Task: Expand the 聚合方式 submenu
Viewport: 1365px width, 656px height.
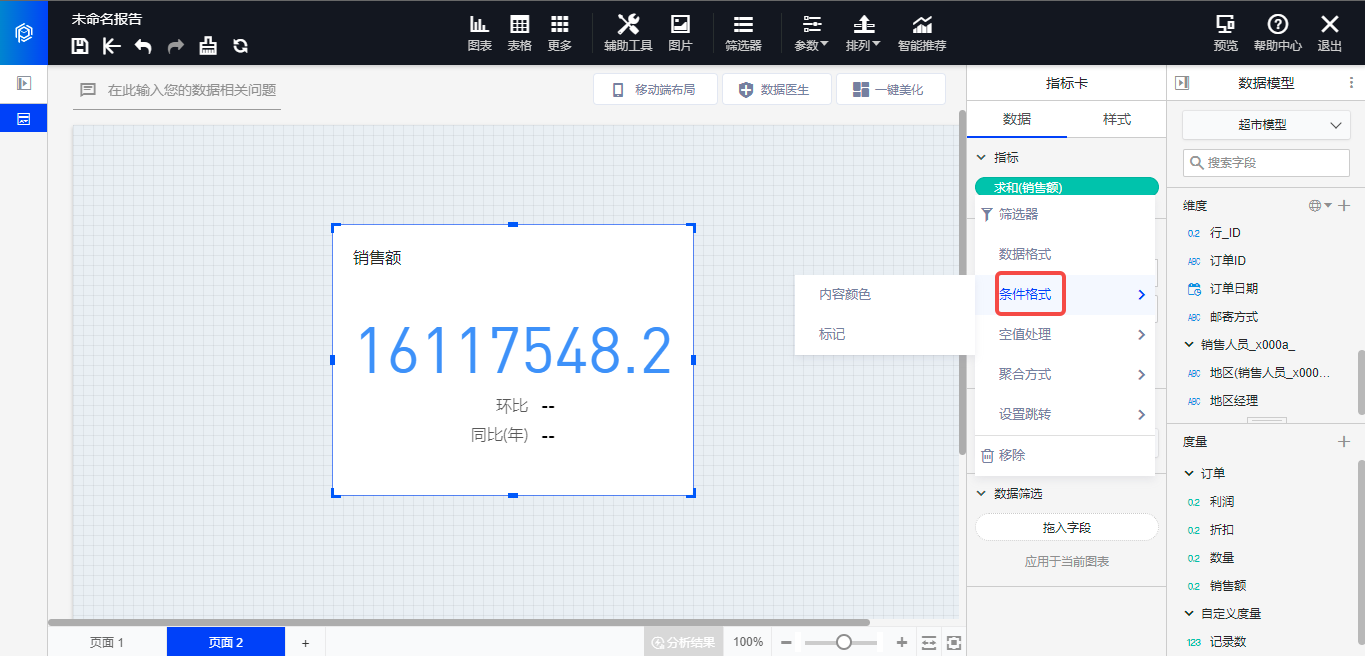Action: pyautogui.click(x=1065, y=374)
